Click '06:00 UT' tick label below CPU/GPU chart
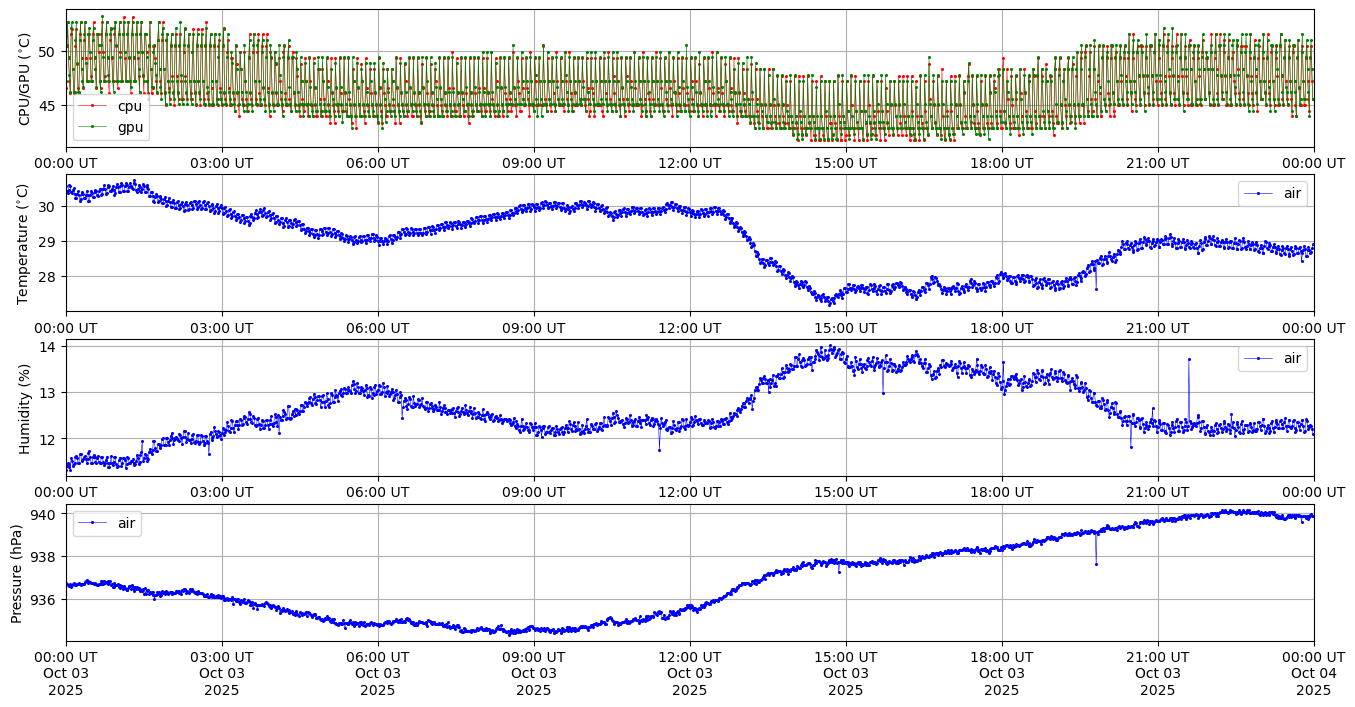 (x=378, y=163)
